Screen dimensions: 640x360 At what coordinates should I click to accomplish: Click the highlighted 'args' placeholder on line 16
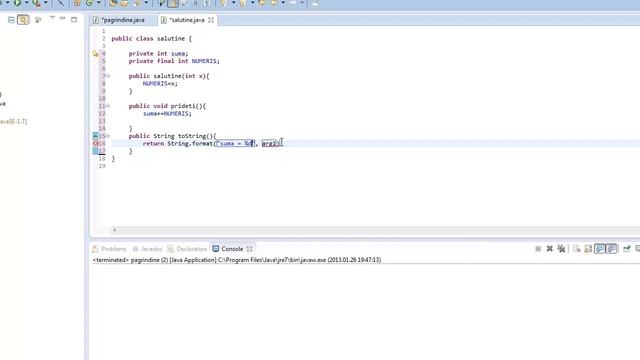pyautogui.click(x=269, y=143)
